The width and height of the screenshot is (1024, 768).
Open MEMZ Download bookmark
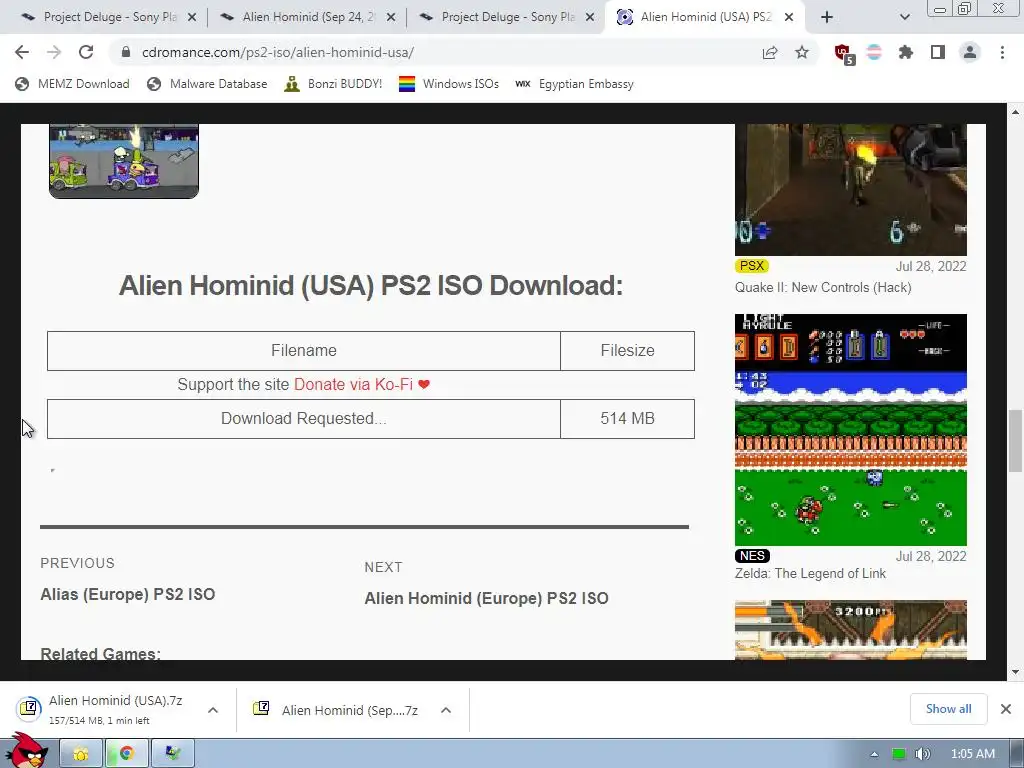click(72, 84)
